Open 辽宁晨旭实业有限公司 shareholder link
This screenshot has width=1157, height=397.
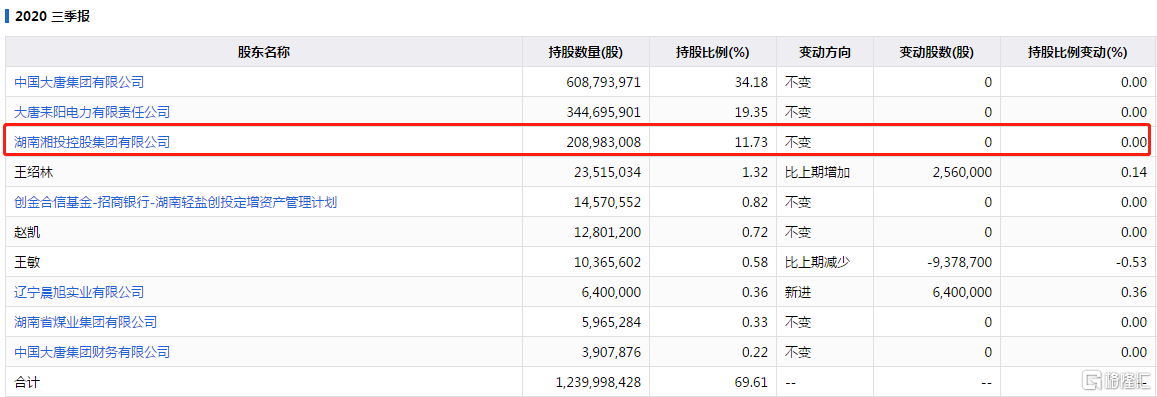79,292
